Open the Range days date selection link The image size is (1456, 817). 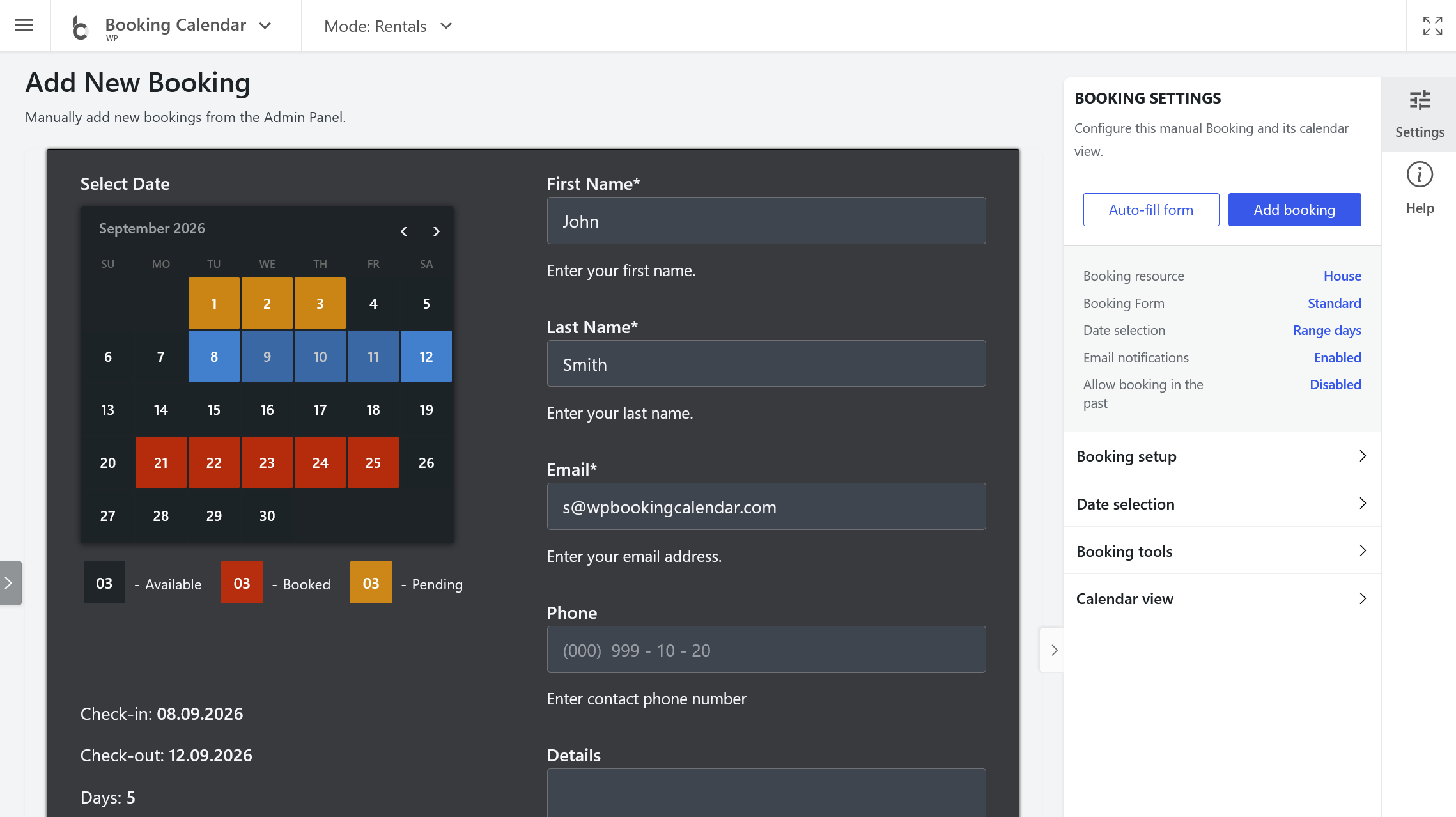(1327, 331)
